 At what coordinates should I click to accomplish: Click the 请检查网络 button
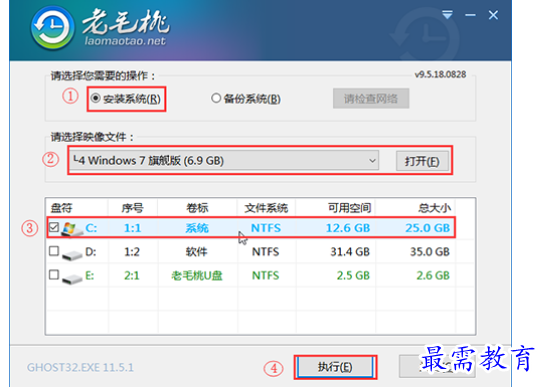(x=371, y=99)
